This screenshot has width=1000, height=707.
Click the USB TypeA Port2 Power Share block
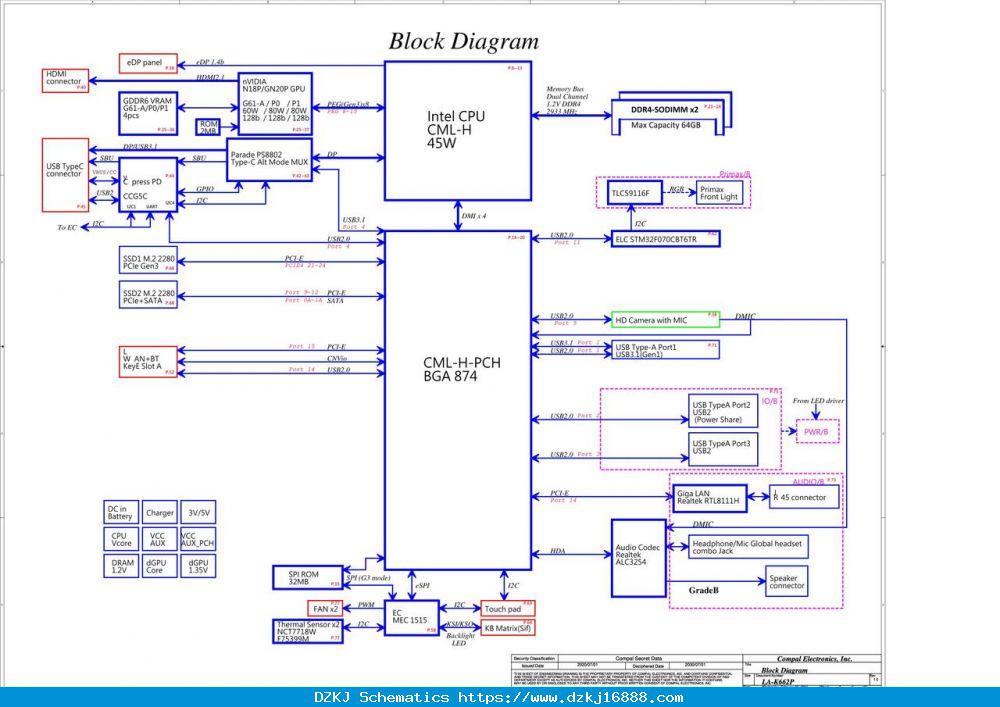click(723, 412)
